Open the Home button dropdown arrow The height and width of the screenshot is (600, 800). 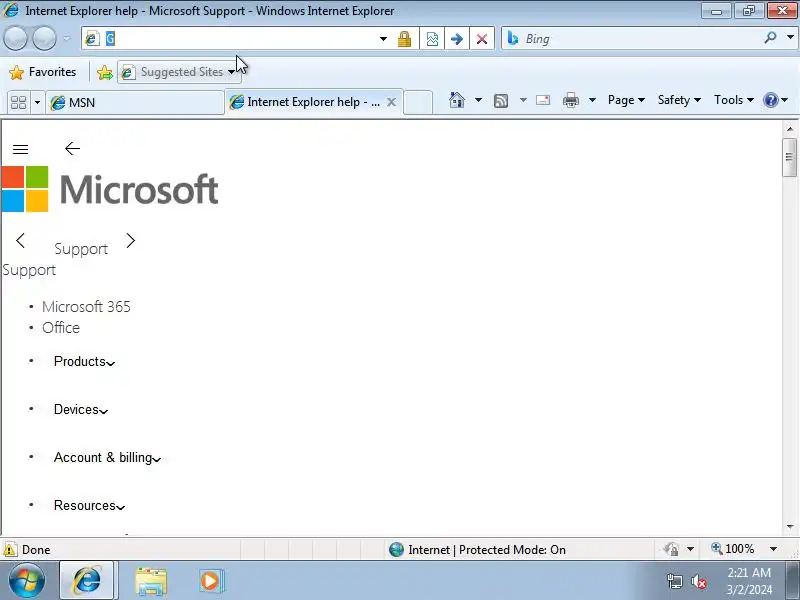[478, 100]
